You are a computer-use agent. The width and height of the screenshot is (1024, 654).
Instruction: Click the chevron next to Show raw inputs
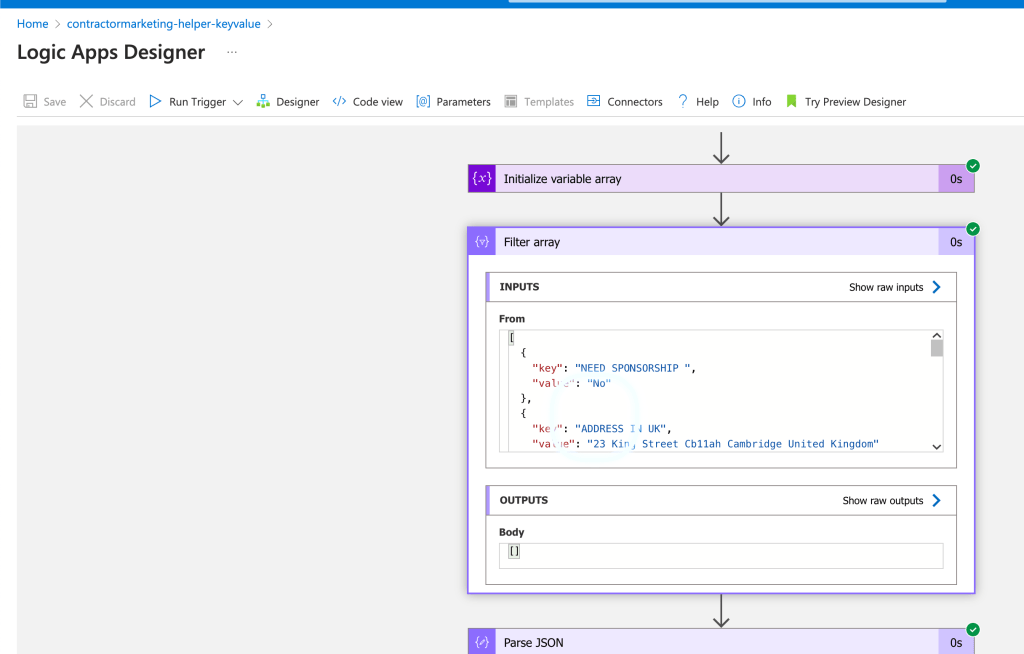[936, 287]
